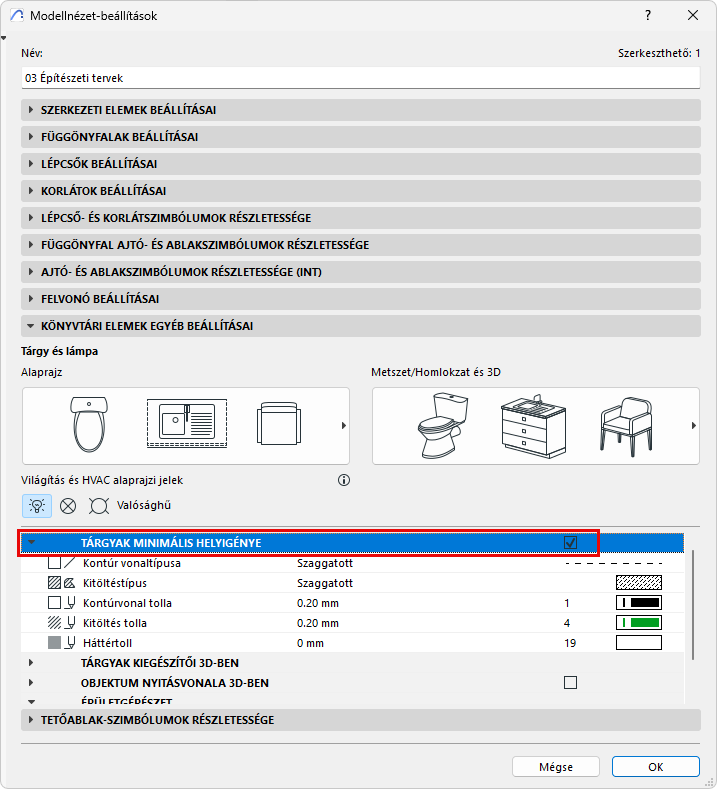Select the Kontúr vonaltípusa Szaggatott value
This screenshot has height=789, width=717.
(x=325, y=563)
